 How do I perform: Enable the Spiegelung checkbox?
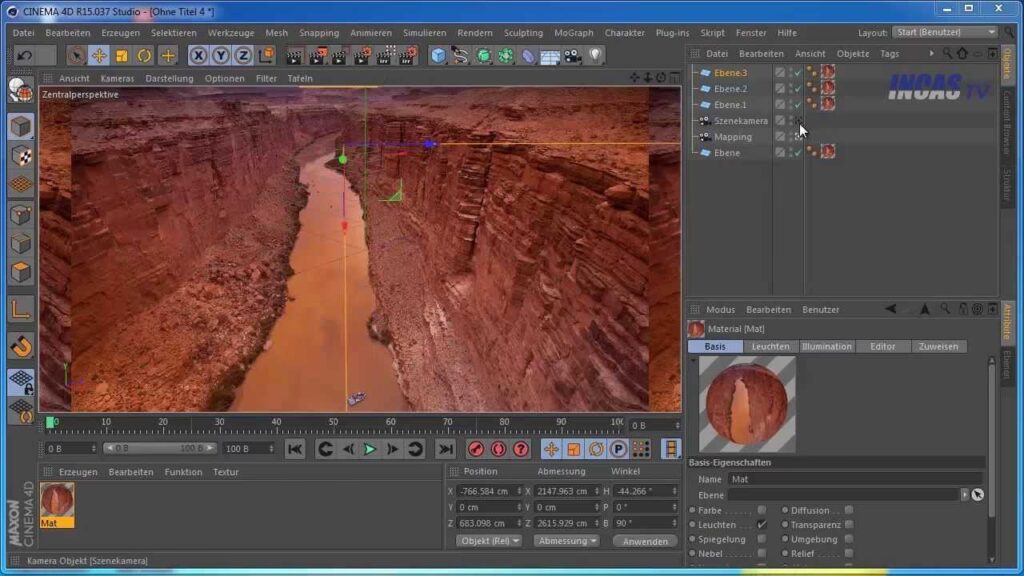762,539
